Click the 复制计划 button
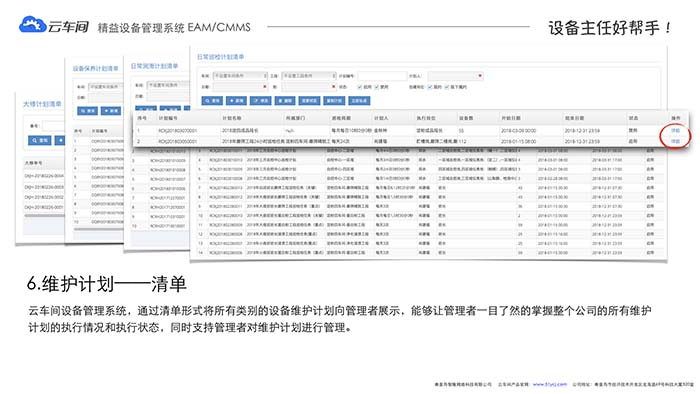700x394 pixels. coord(334,101)
